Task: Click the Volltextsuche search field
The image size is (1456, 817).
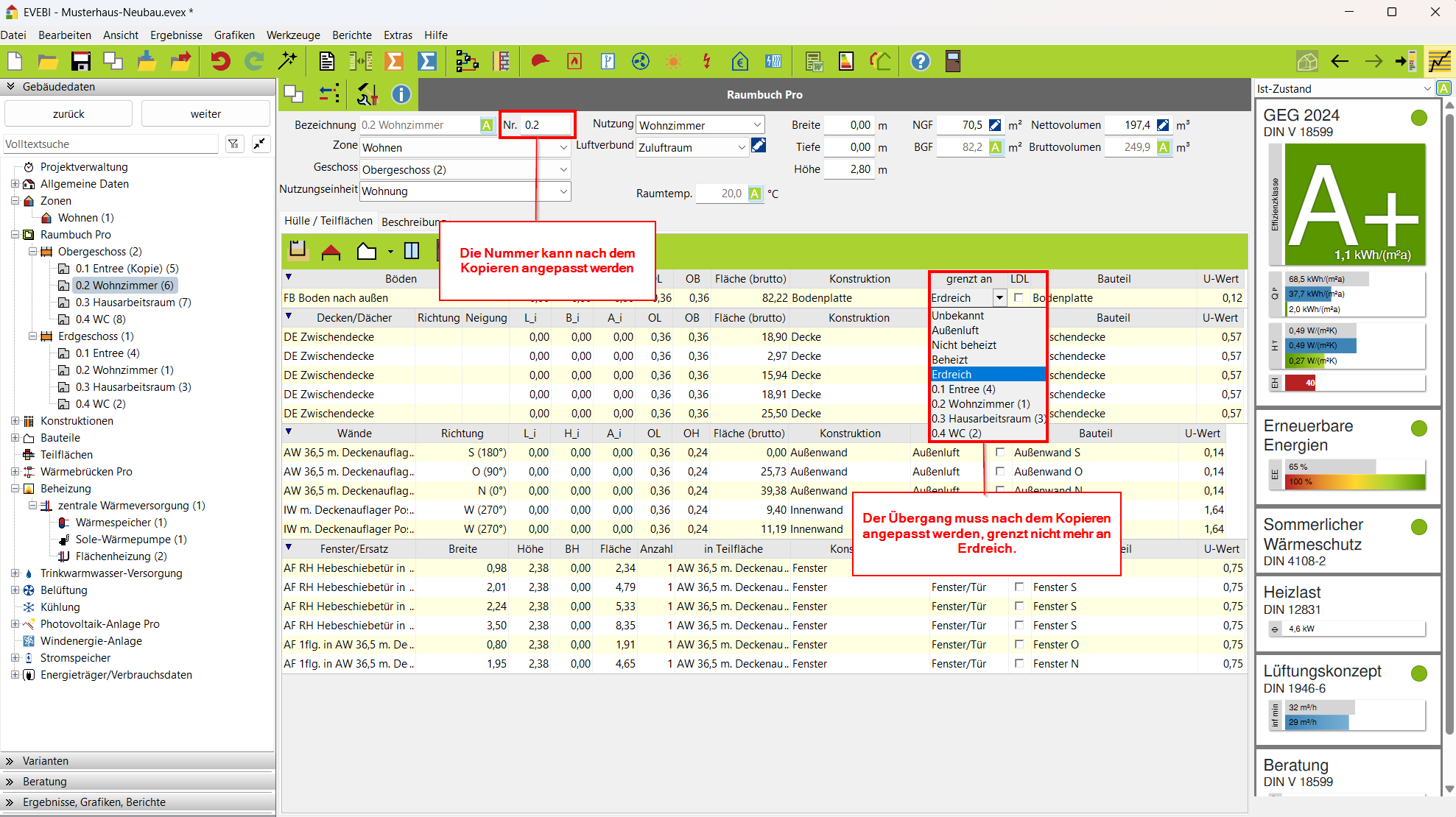Action: pos(110,144)
